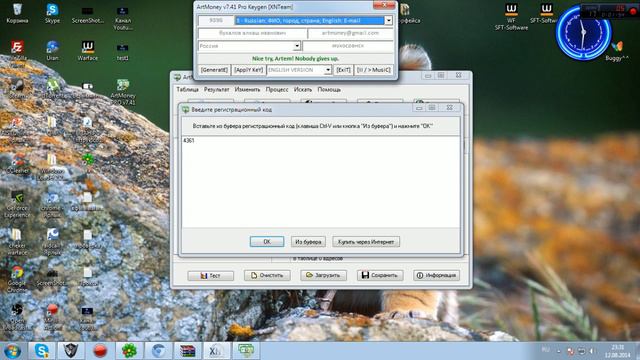Click the Купить через Интернет button
This screenshot has width=640, height=360.
click(x=366, y=242)
